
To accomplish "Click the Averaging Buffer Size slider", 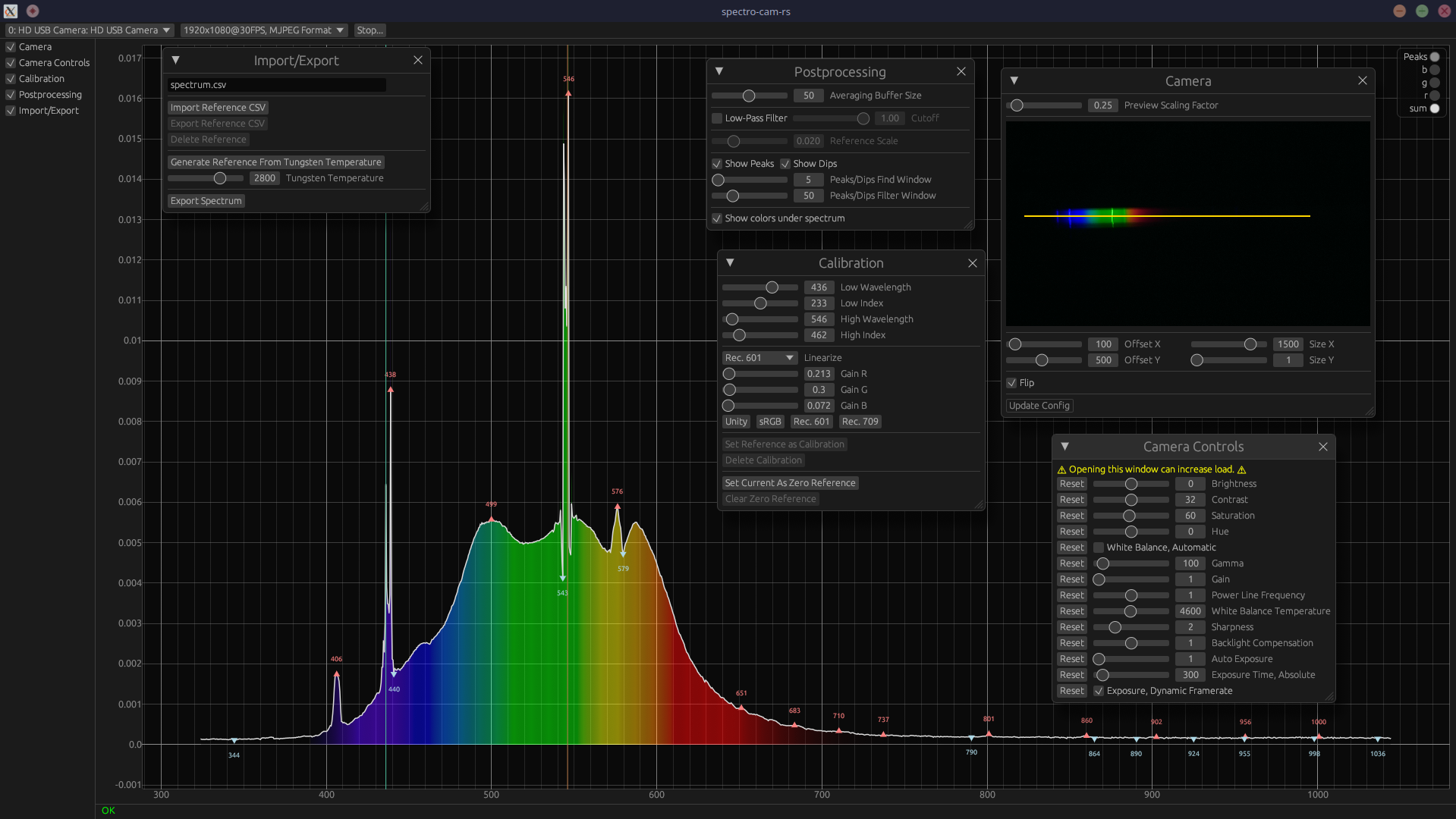I will tap(750, 96).
